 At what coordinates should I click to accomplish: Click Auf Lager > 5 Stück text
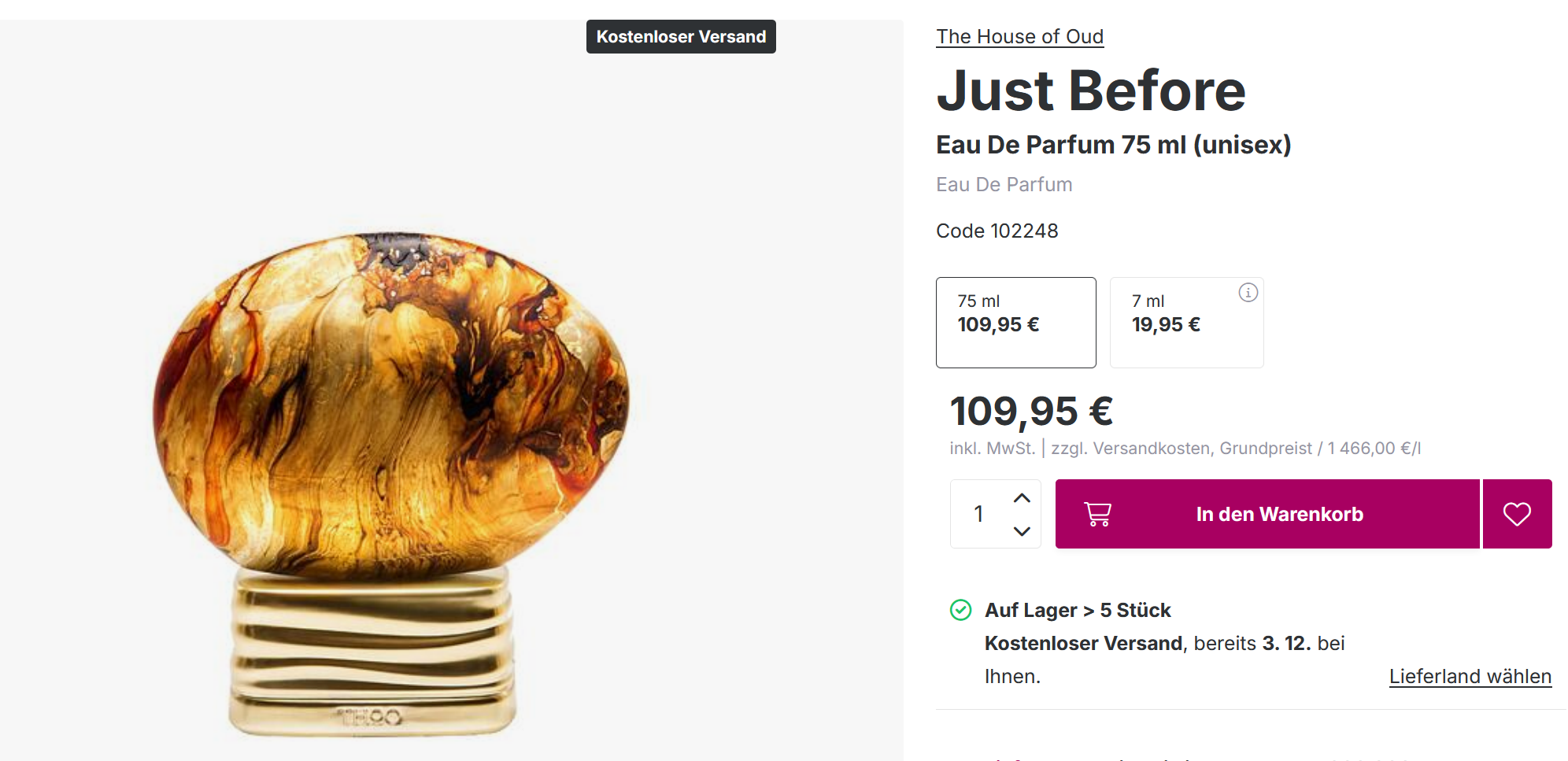pos(1078,610)
